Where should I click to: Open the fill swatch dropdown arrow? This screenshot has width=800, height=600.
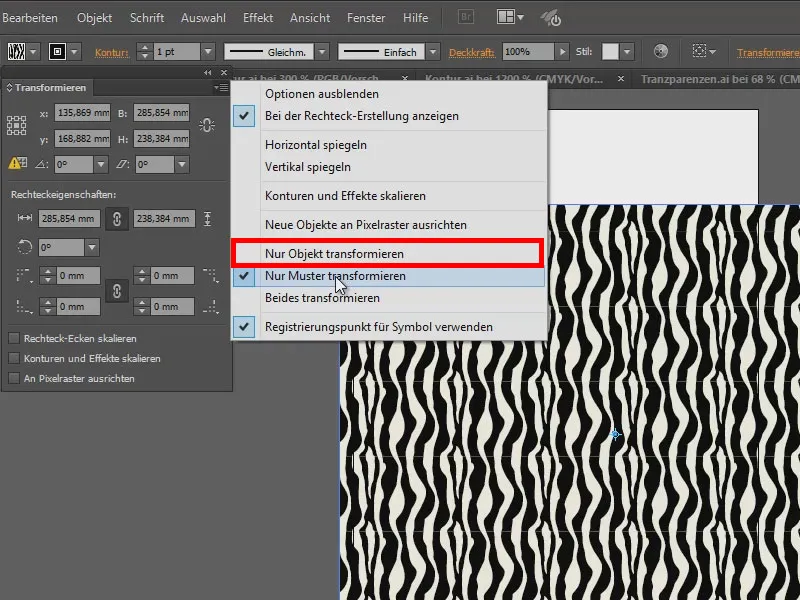tap(33, 52)
